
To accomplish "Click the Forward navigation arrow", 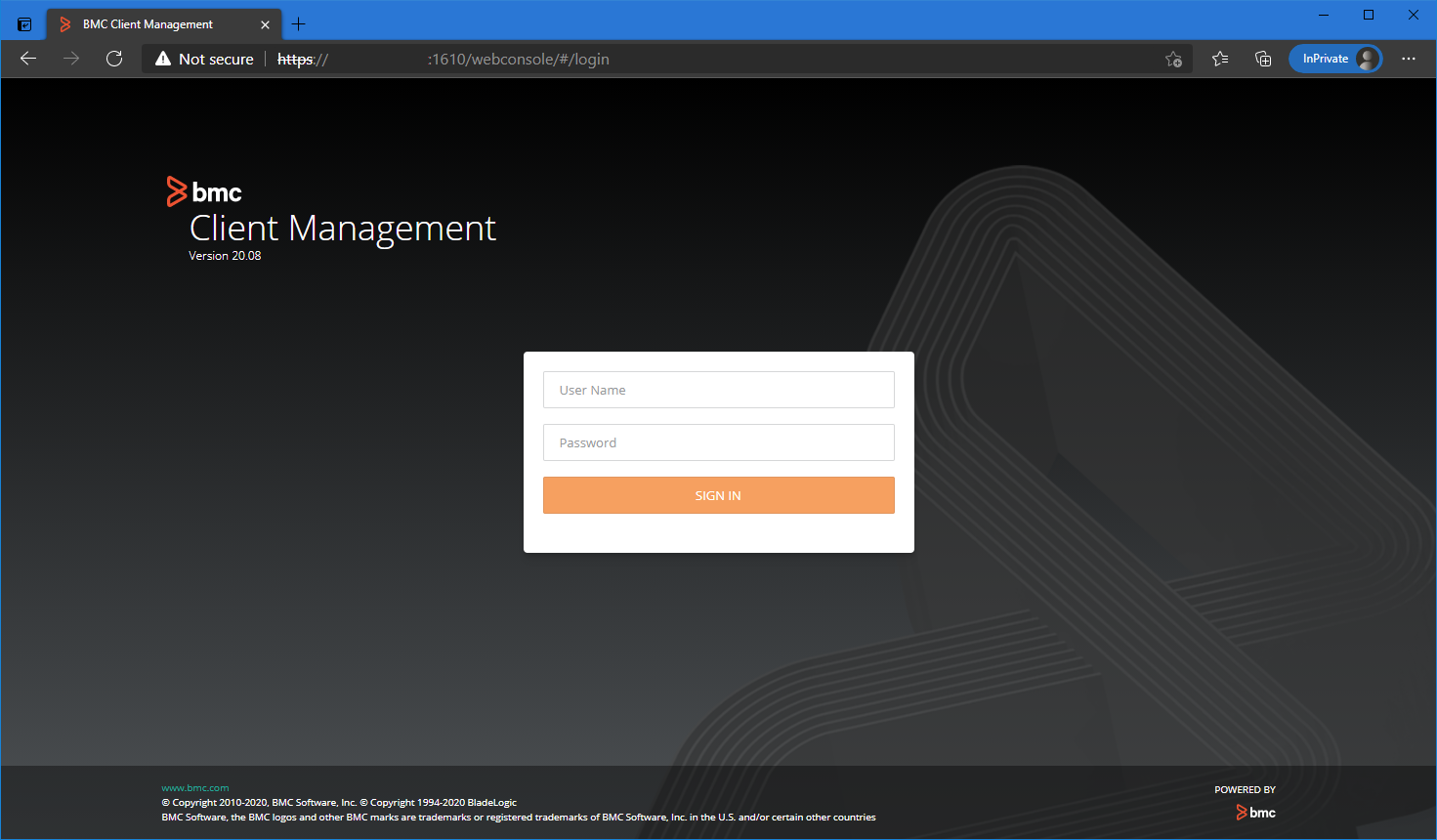I will coord(71,59).
